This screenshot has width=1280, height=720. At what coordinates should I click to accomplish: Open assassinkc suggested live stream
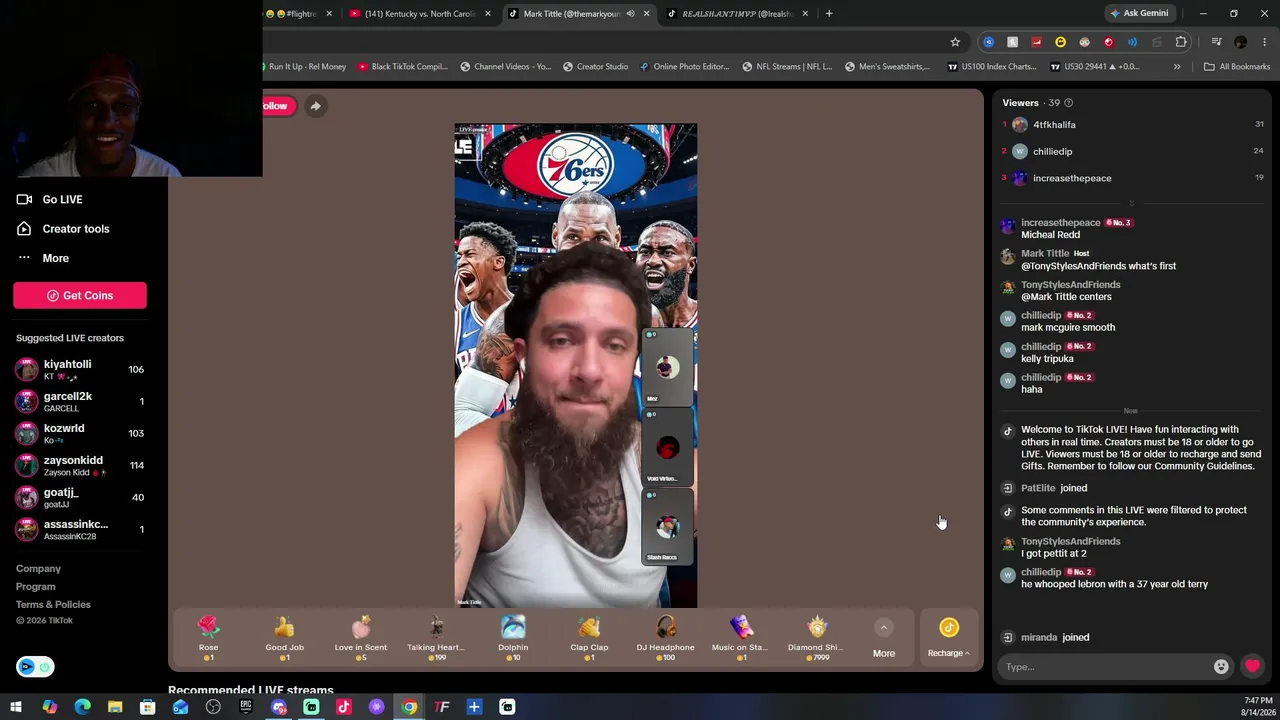point(80,529)
